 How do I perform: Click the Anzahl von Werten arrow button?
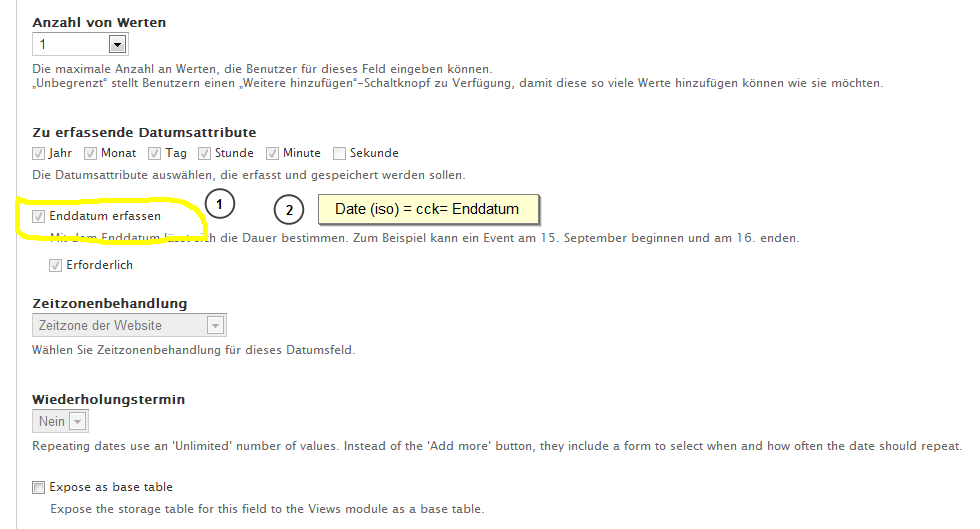[x=117, y=44]
